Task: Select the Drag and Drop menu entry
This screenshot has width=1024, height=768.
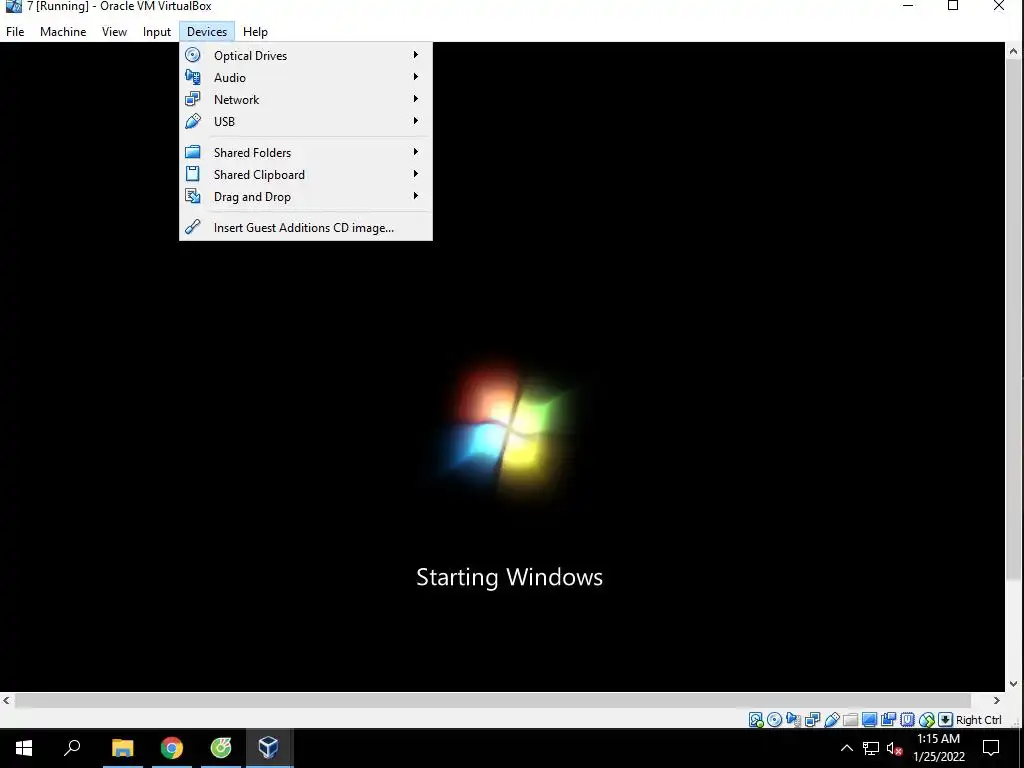Action: (306, 197)
